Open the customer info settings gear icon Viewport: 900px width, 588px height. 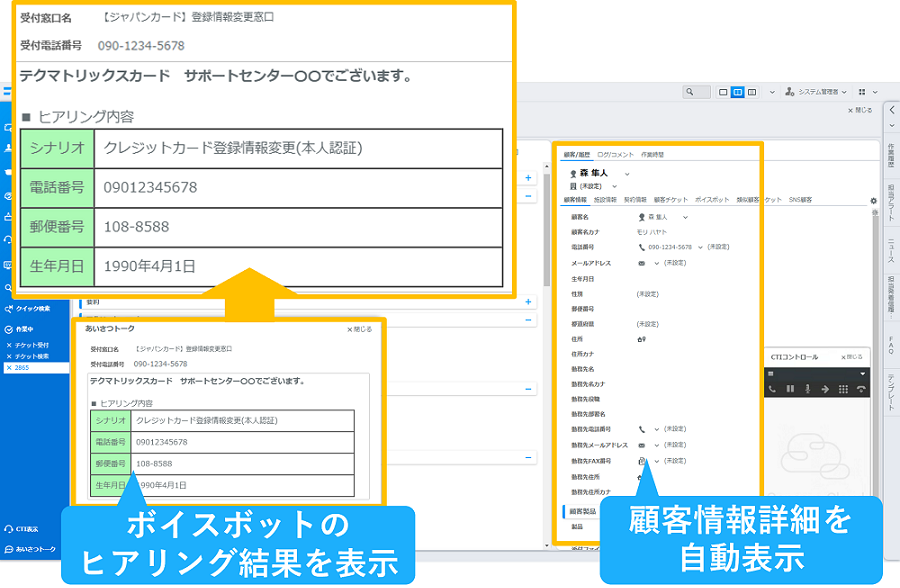tap(874, 201)
